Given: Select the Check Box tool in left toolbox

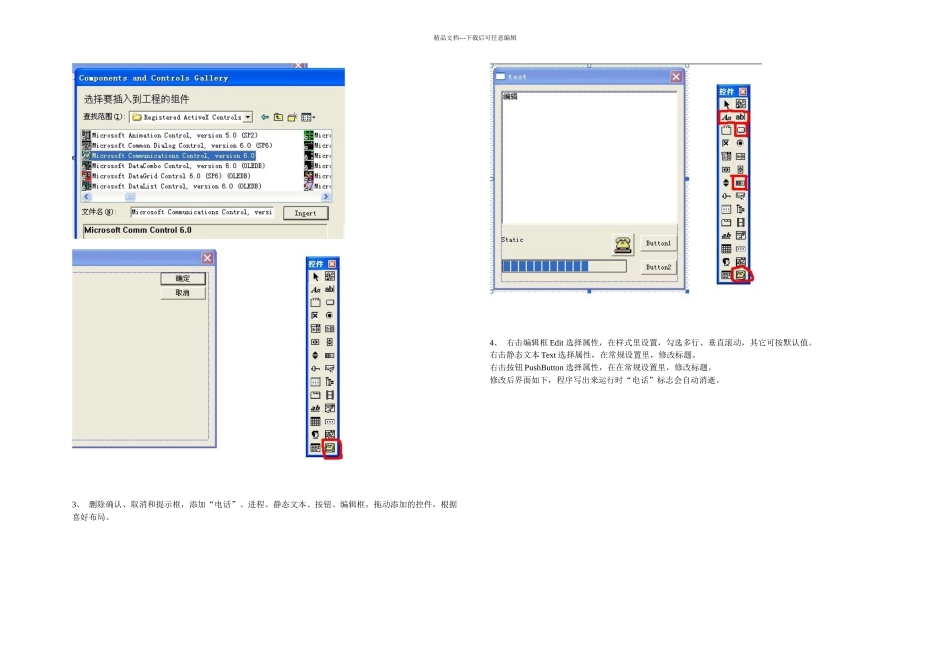Looking at the screenshot, I should tap(315, 315).
